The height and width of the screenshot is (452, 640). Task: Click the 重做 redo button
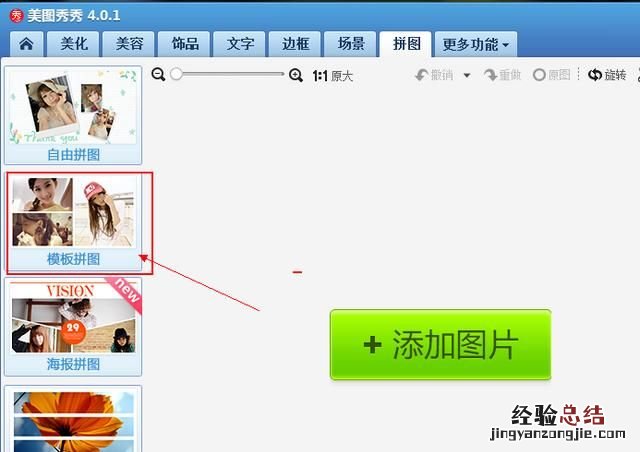(502, 75)
